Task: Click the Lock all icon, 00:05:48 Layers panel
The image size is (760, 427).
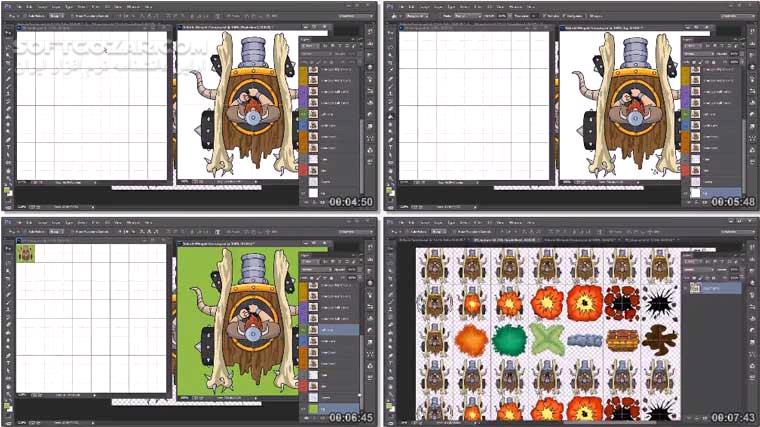Action: click(713, 62)
